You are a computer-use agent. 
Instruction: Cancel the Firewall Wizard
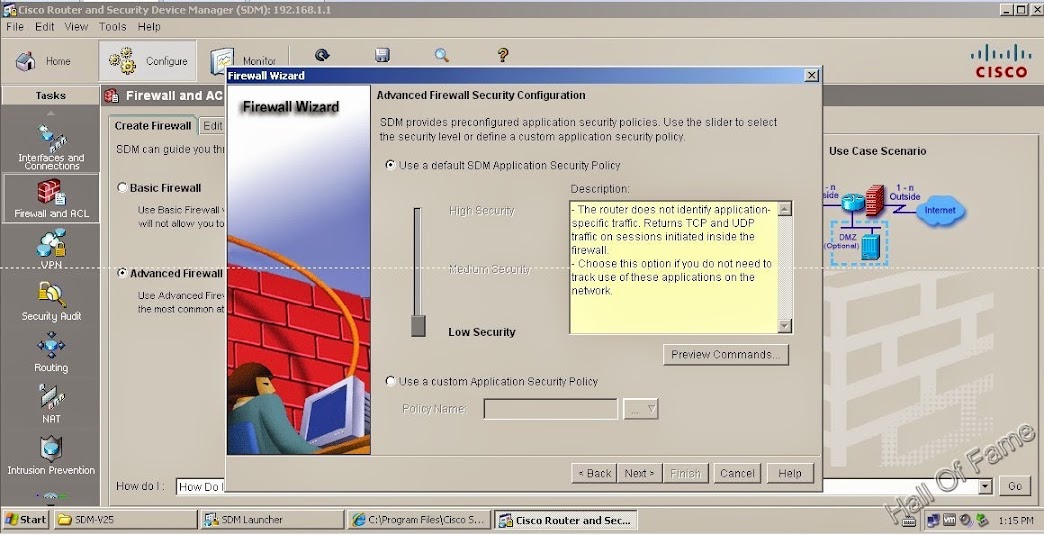737,473
